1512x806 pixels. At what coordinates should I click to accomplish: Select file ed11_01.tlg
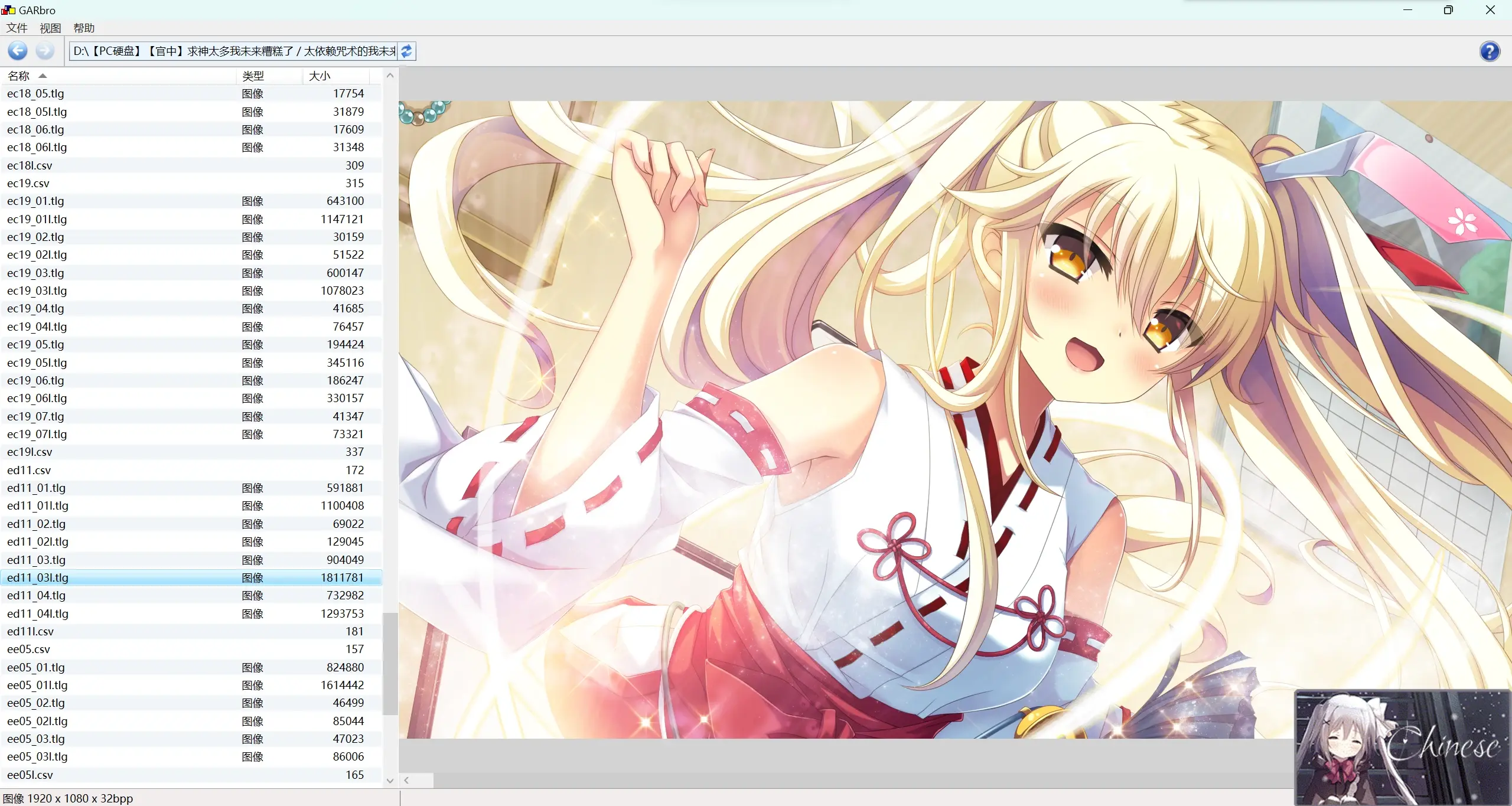[x=191, y=488]
